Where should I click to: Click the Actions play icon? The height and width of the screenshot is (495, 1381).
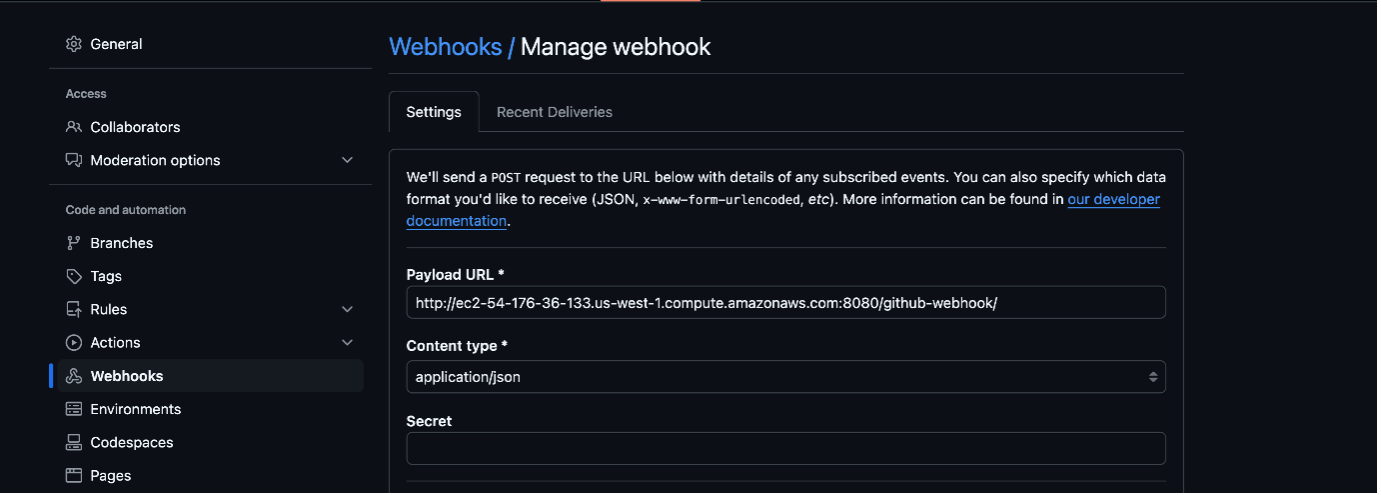(73, 342)
